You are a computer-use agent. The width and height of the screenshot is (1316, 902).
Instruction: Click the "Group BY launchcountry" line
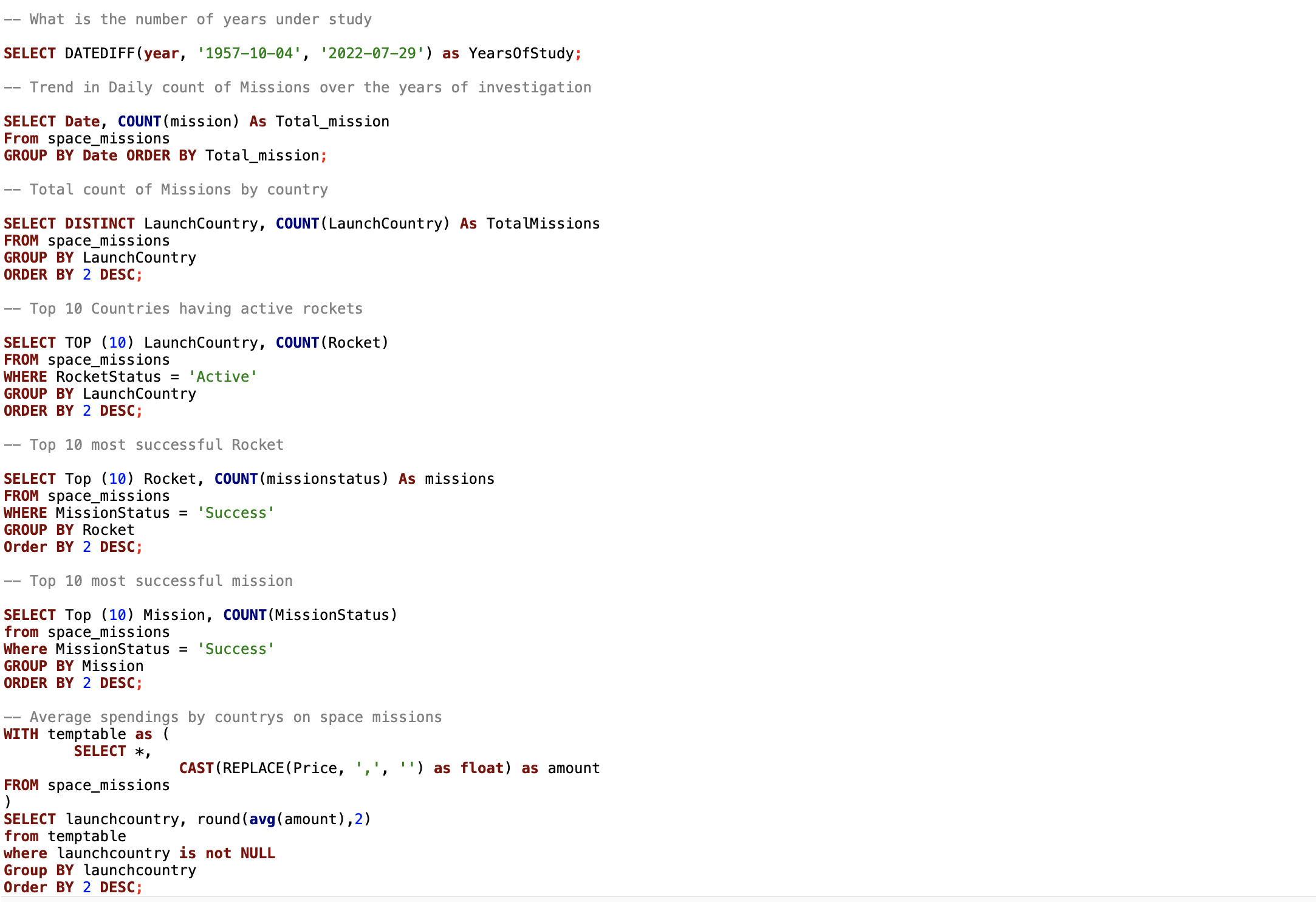tap(100, 870)
